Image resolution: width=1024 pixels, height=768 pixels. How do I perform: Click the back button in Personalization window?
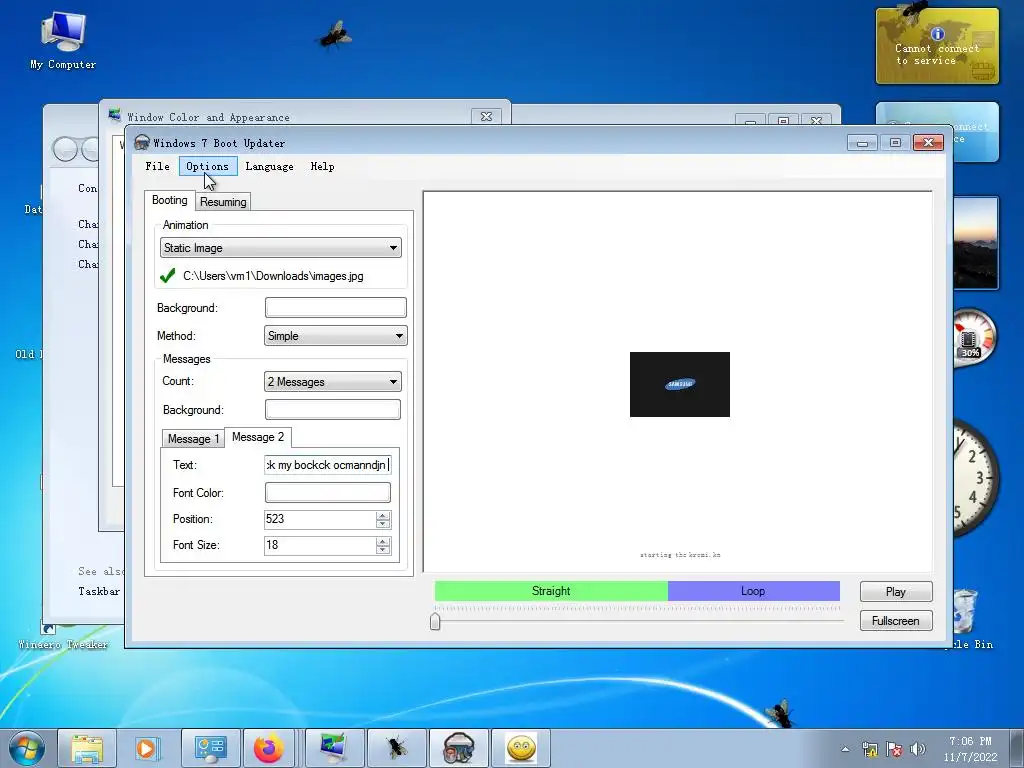[65, 149]
